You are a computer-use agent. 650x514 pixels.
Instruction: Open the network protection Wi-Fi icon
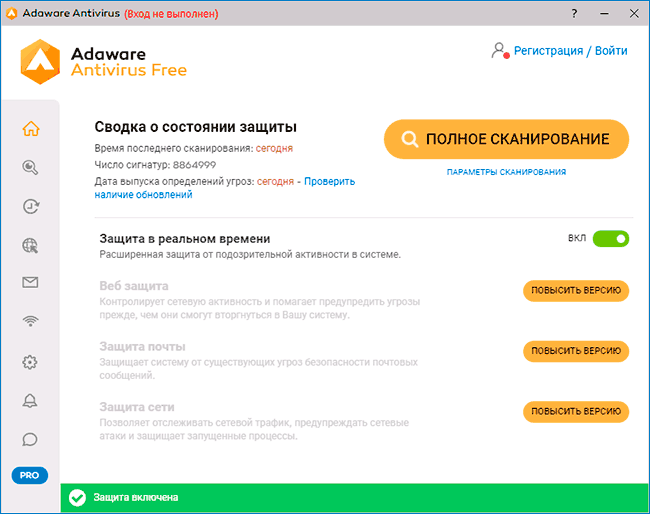[x=30, y=320]
